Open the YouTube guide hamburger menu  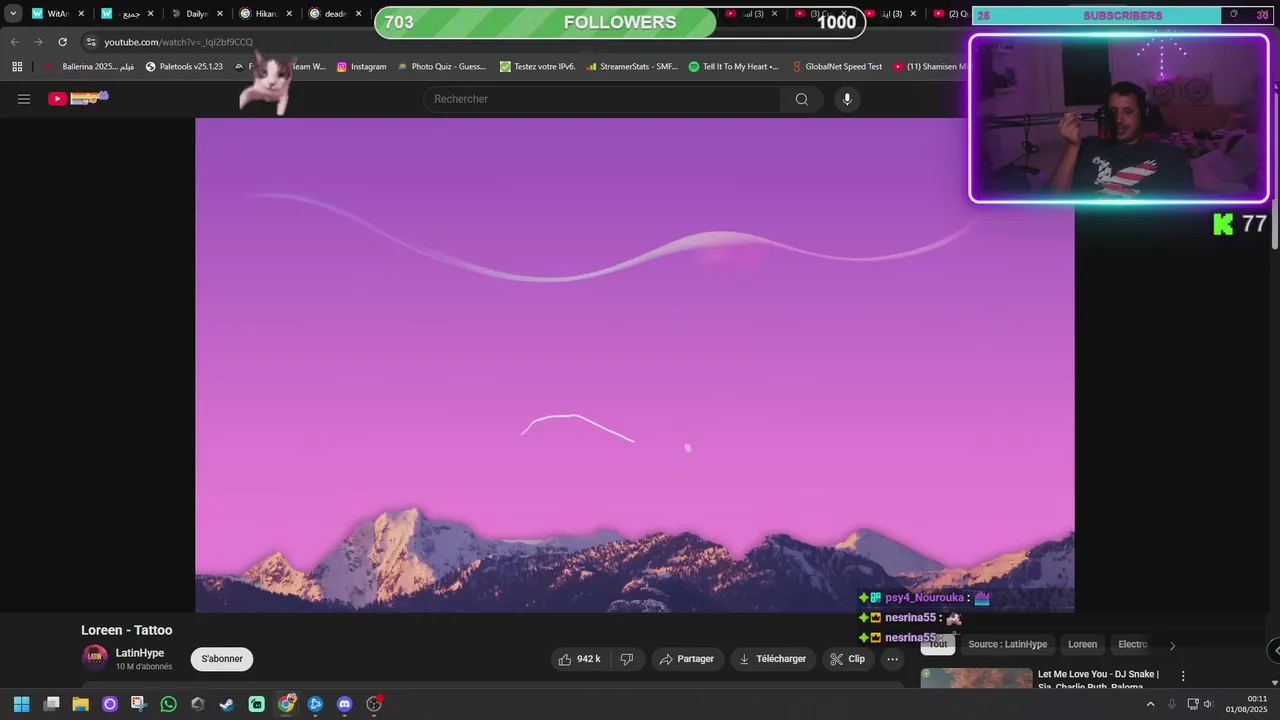click(x=24, y=99)
